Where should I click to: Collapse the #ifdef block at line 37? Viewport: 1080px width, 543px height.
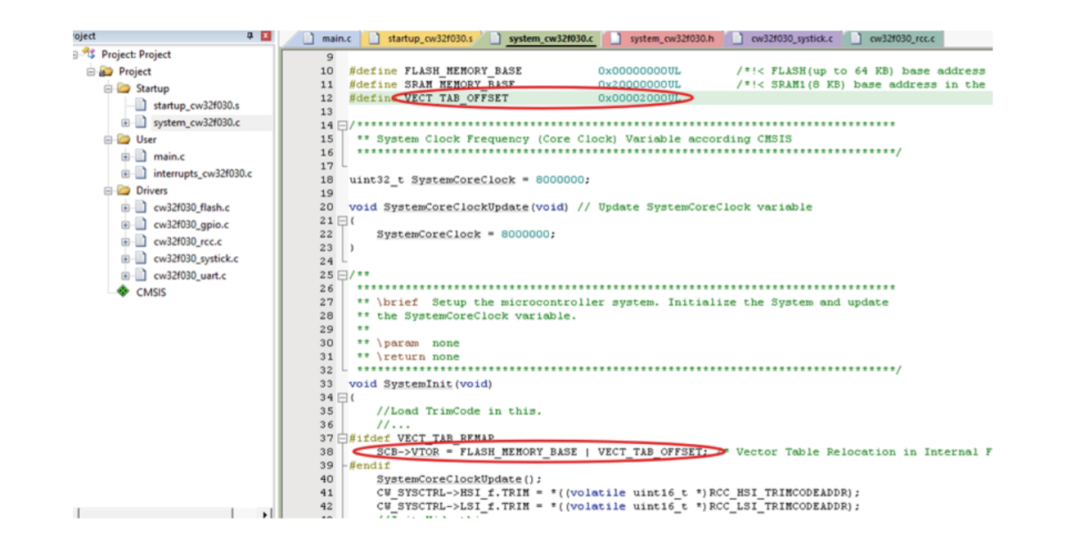[342, 438]
